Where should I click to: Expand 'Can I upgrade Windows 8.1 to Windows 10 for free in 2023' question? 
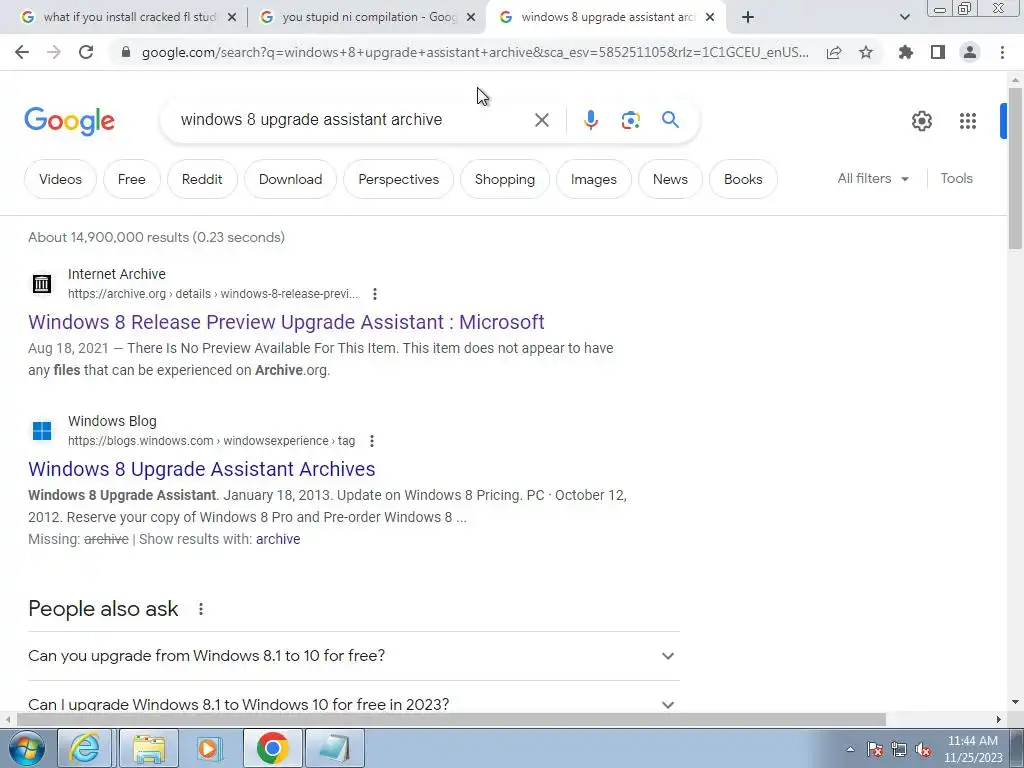(x=353, y=704)
